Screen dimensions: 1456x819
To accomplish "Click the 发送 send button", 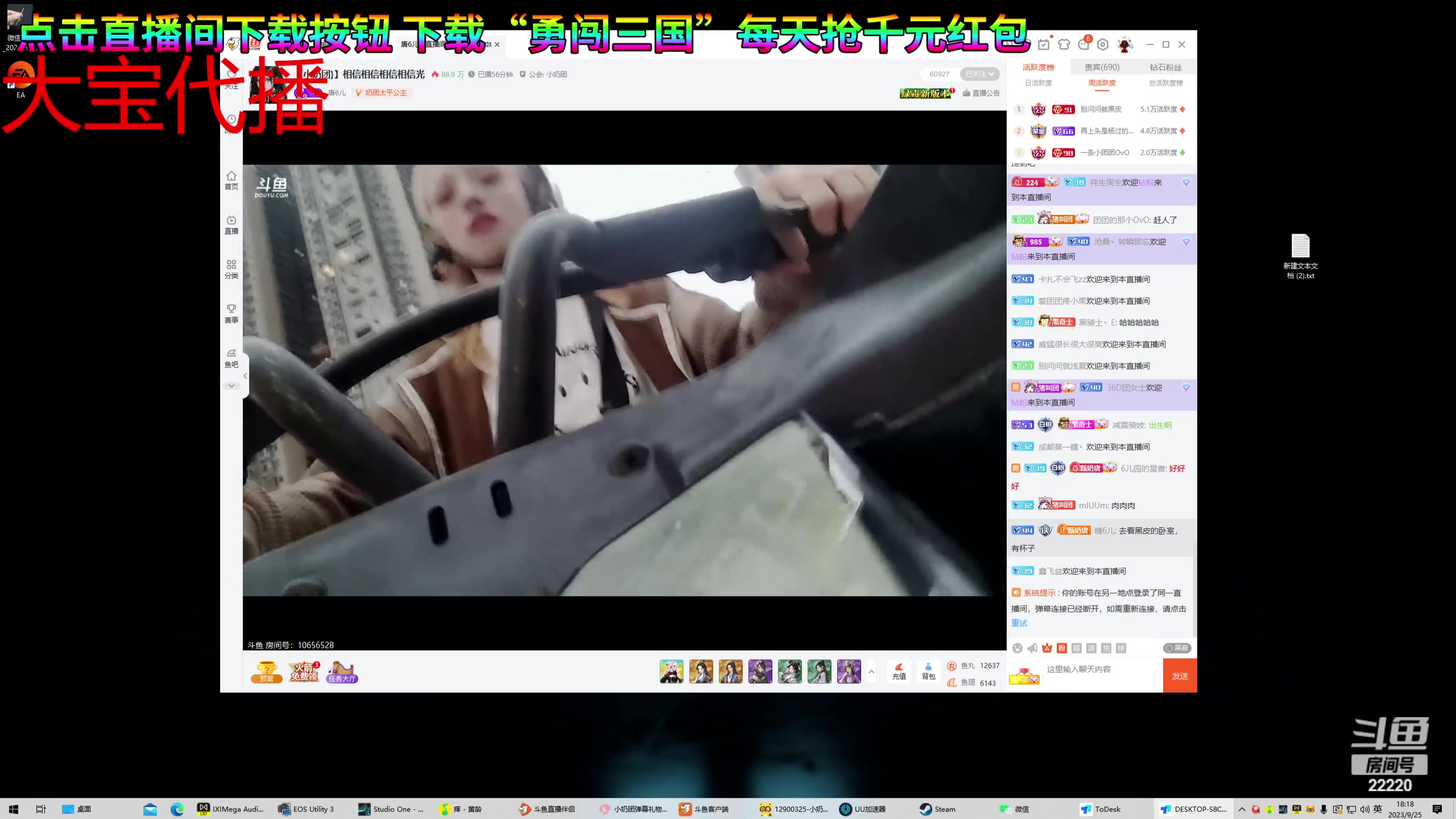I will (1180, 676).
